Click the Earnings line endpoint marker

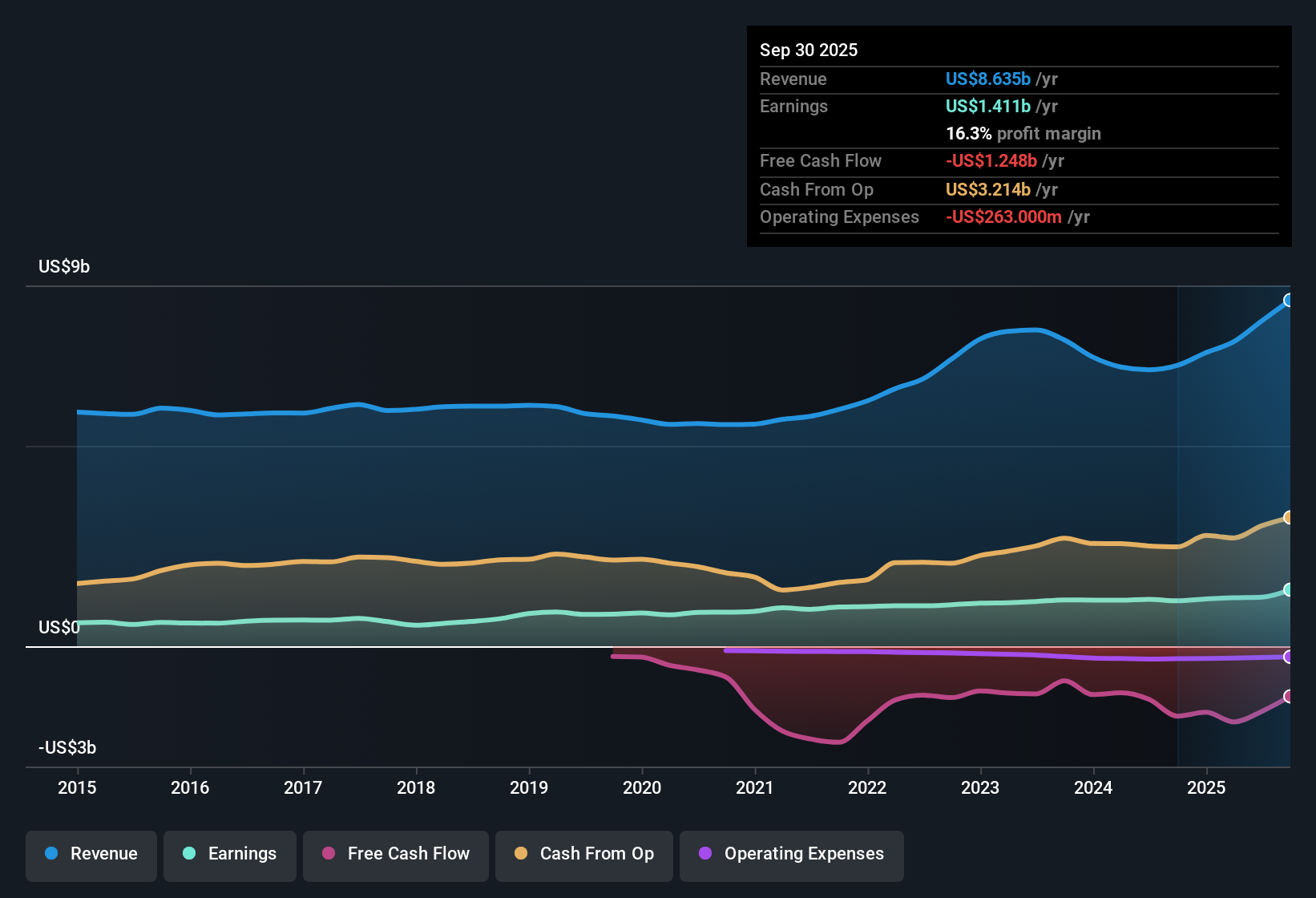(x=1289, y=590)
